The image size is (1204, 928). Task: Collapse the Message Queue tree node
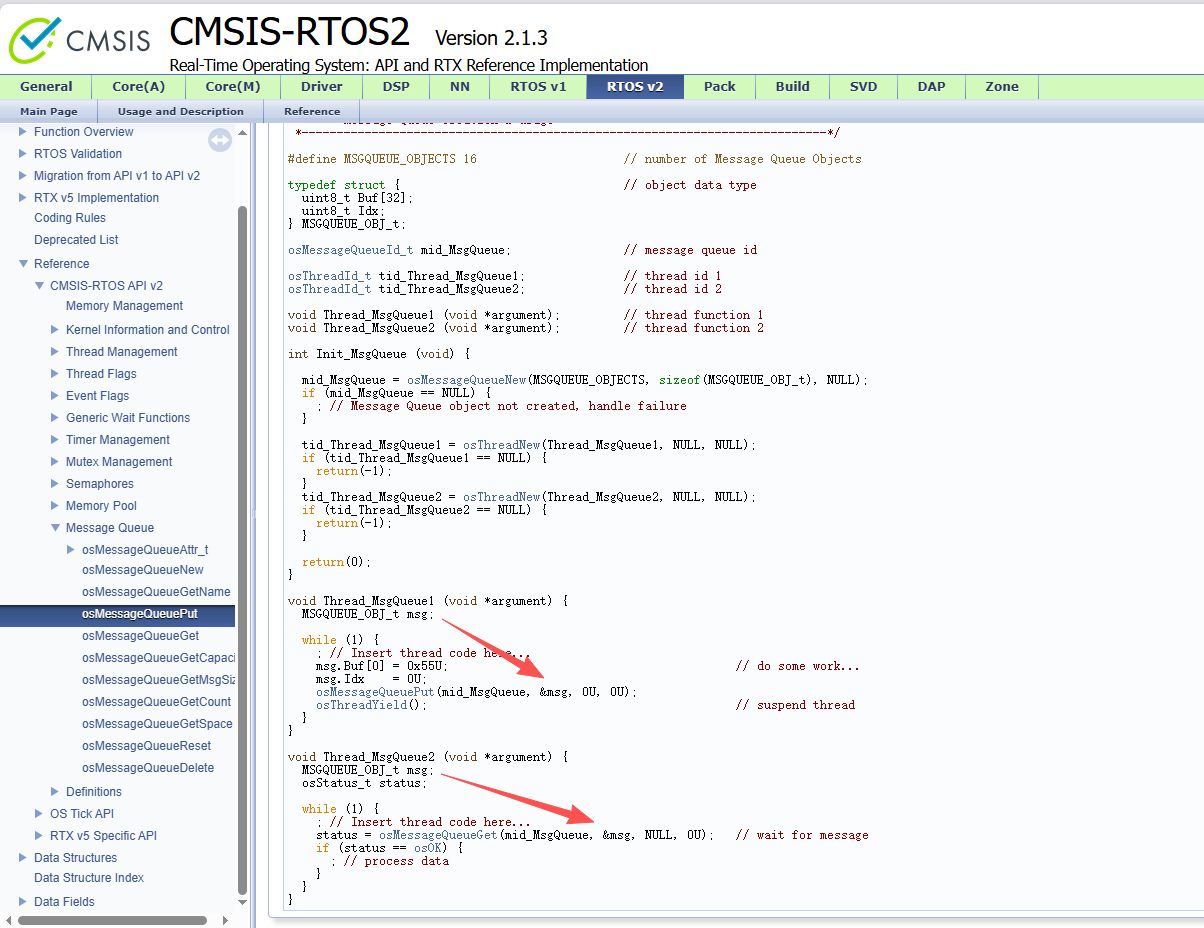click(x=56, y=528)
